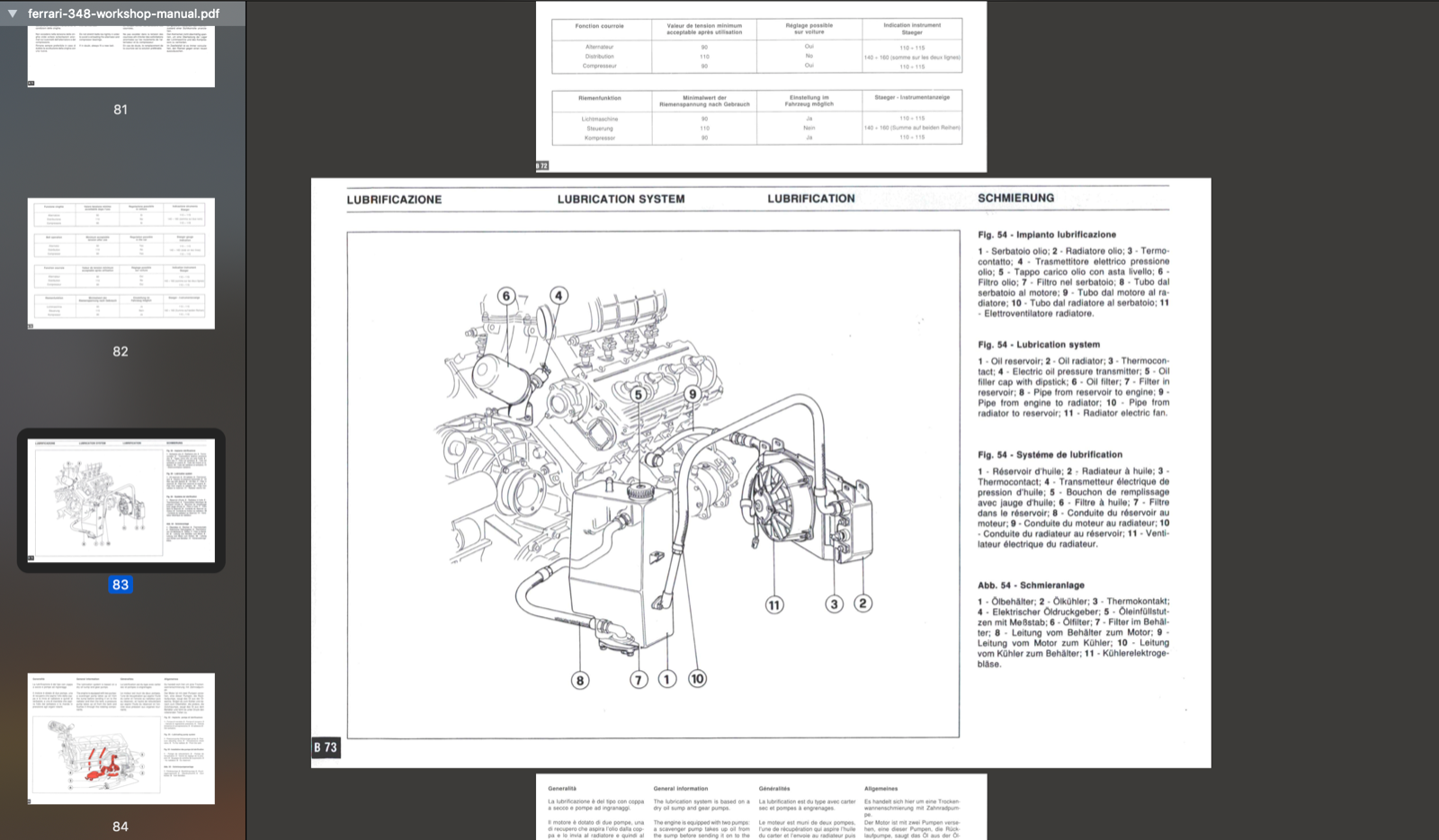This screenshot has height=840, width=1439.
Task: Select the ferrari-348-workshop-manual.pdf sidebar title
Action: (x=123, y=13)
